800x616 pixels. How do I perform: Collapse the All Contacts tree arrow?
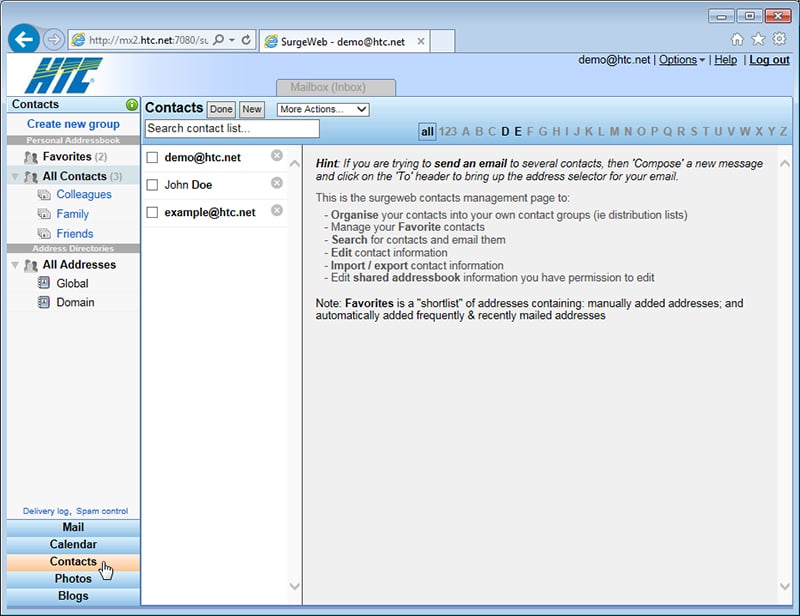tap(15, 177)
